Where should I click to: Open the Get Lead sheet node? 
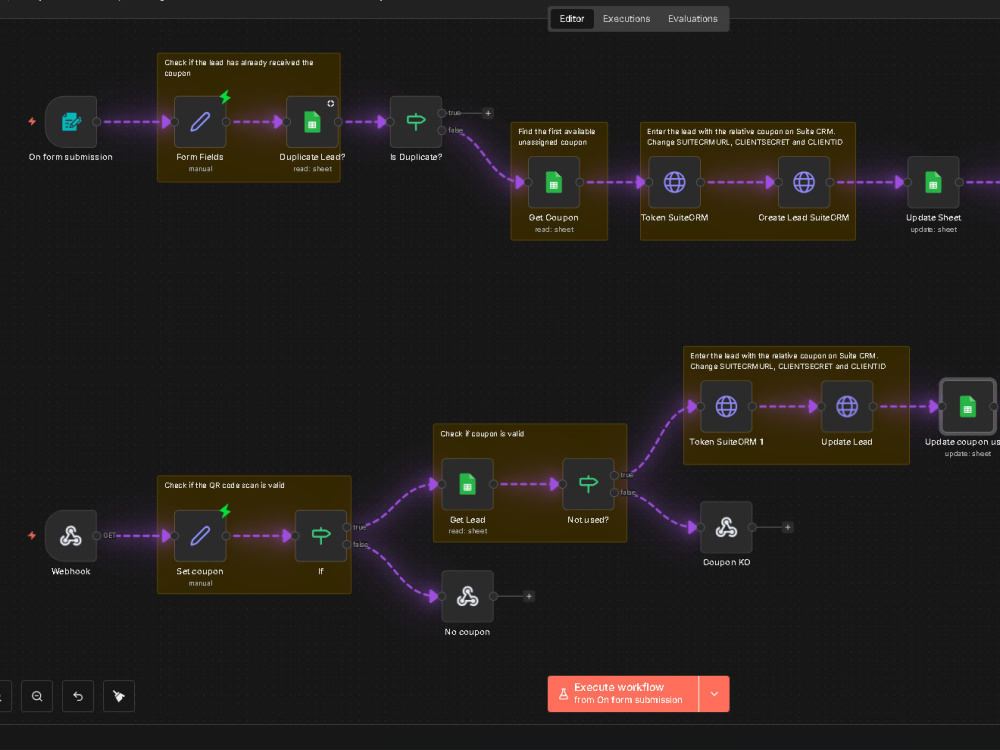pos(467,484)
